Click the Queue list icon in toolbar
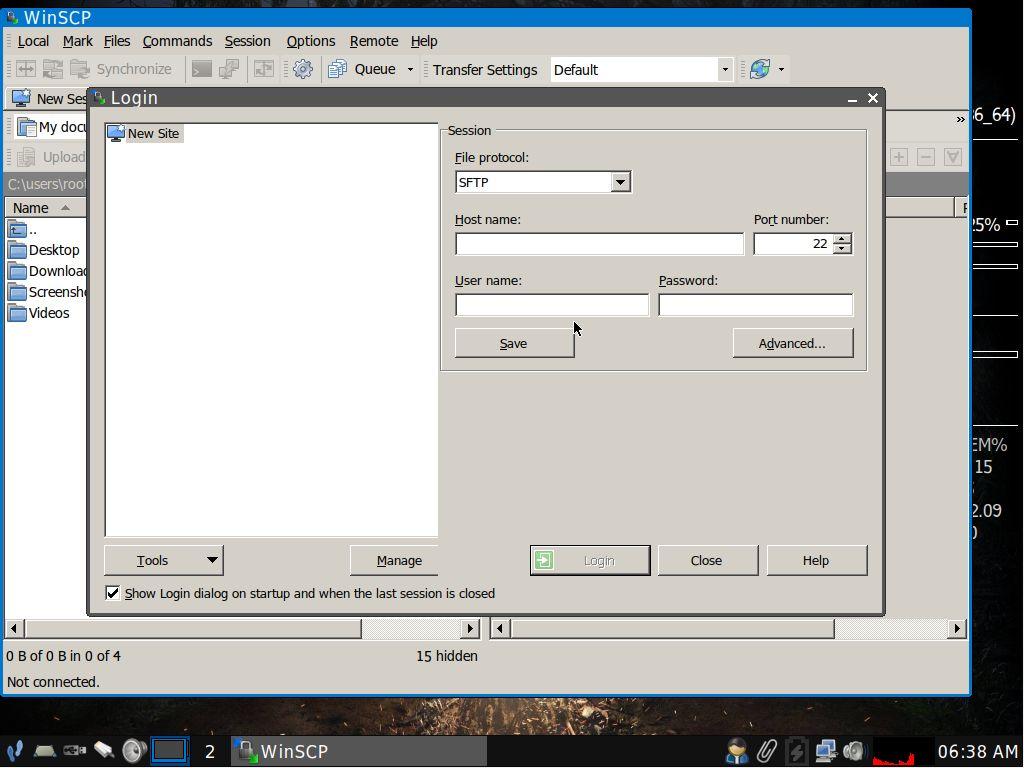Screen dimensions: 1024x768 click(x=338, y=70)
